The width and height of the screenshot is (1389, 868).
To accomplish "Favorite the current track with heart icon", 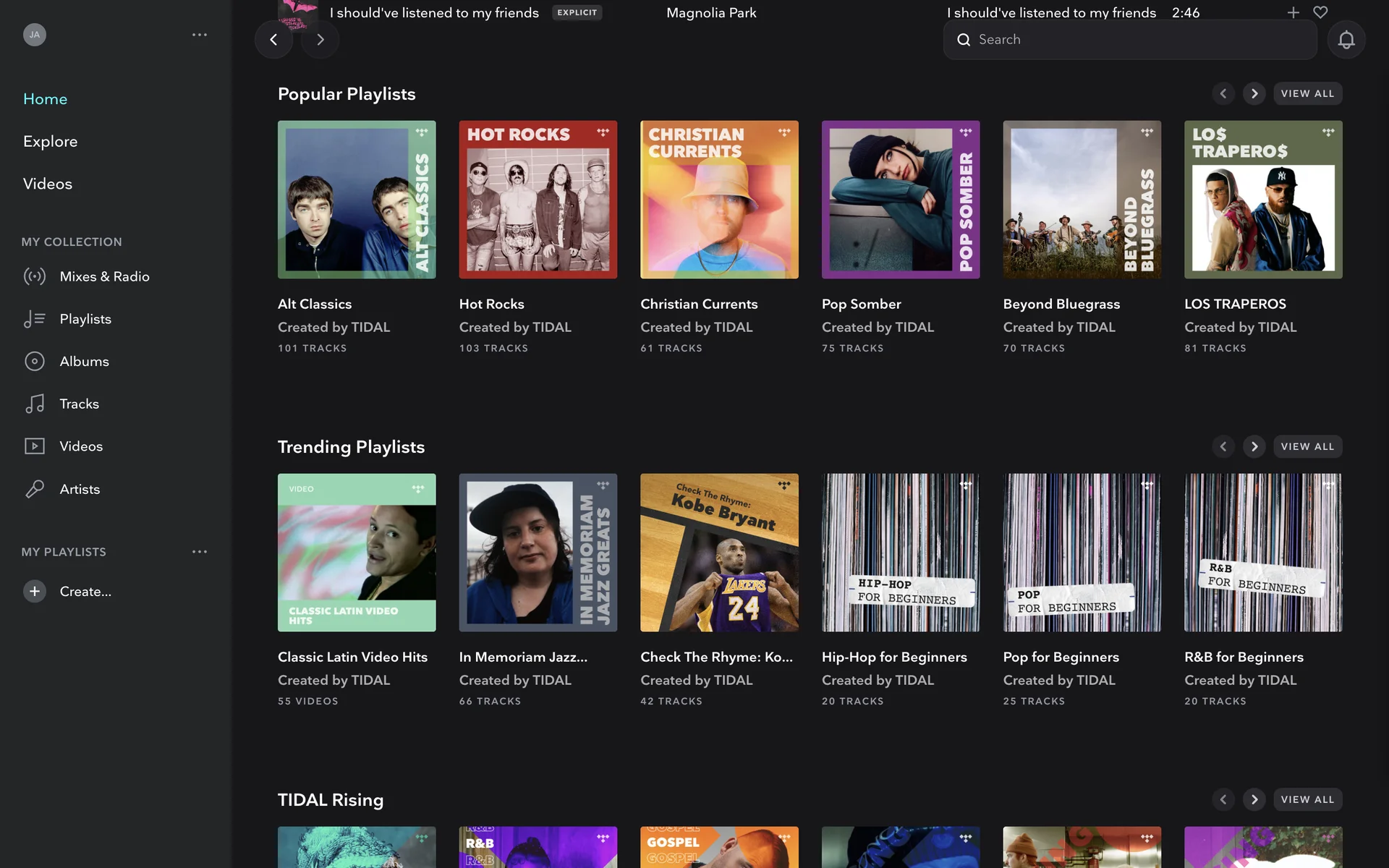I will [1320, 12].
